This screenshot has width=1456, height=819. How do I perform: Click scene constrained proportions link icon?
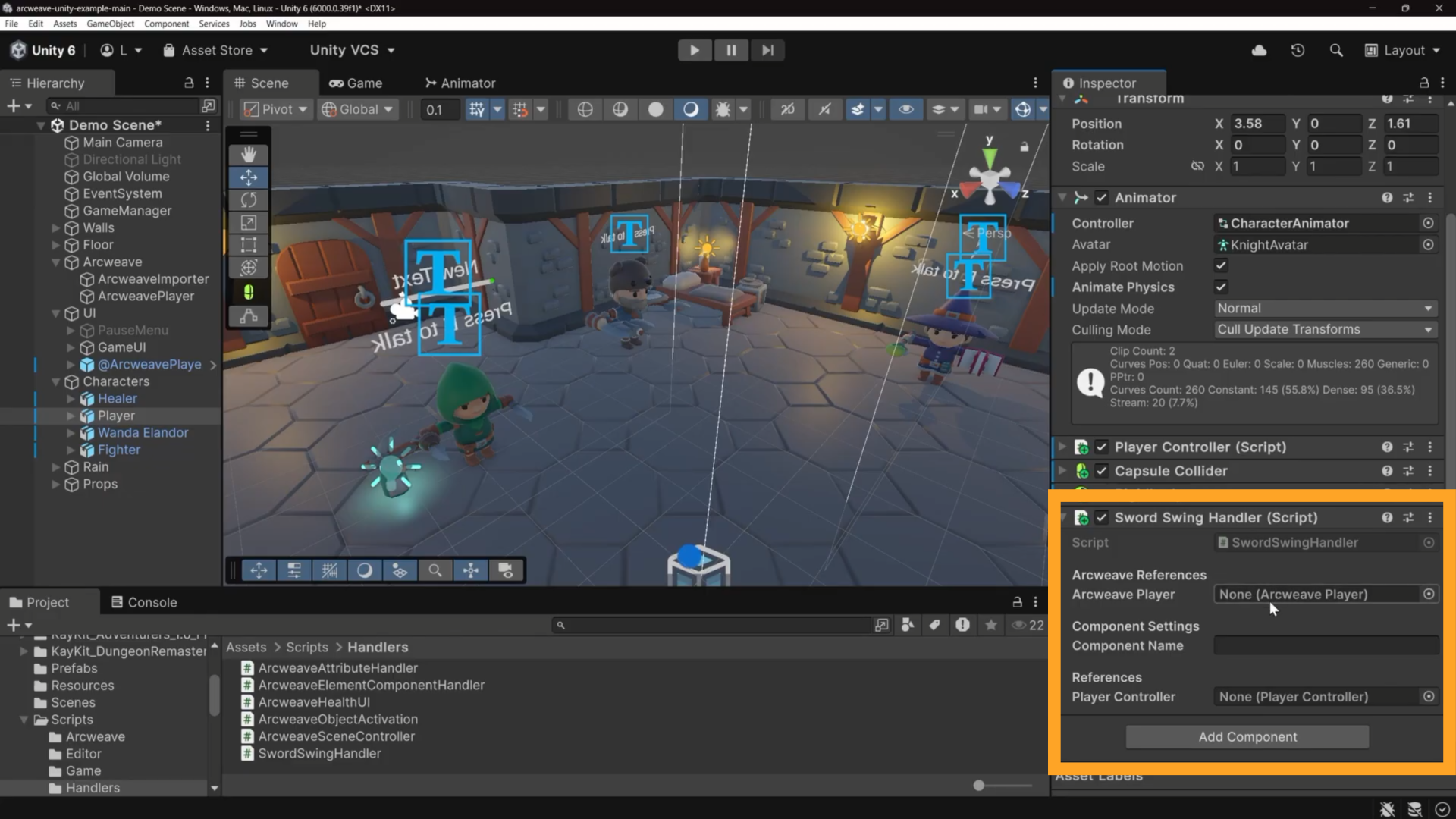pyautogui.click(x=1197, y=166)
